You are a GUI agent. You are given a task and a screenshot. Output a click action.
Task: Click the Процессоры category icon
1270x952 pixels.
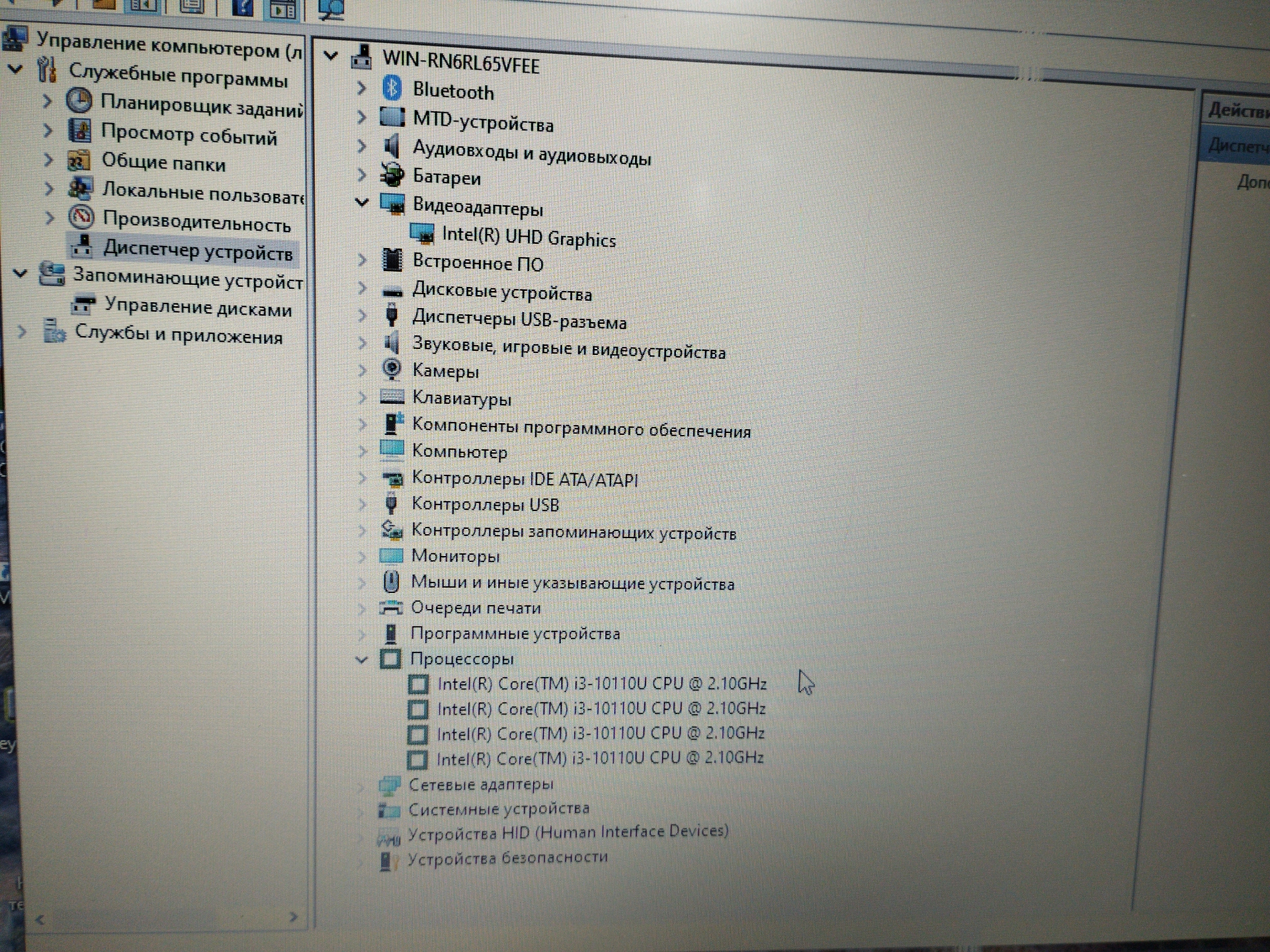coord(390,658)
